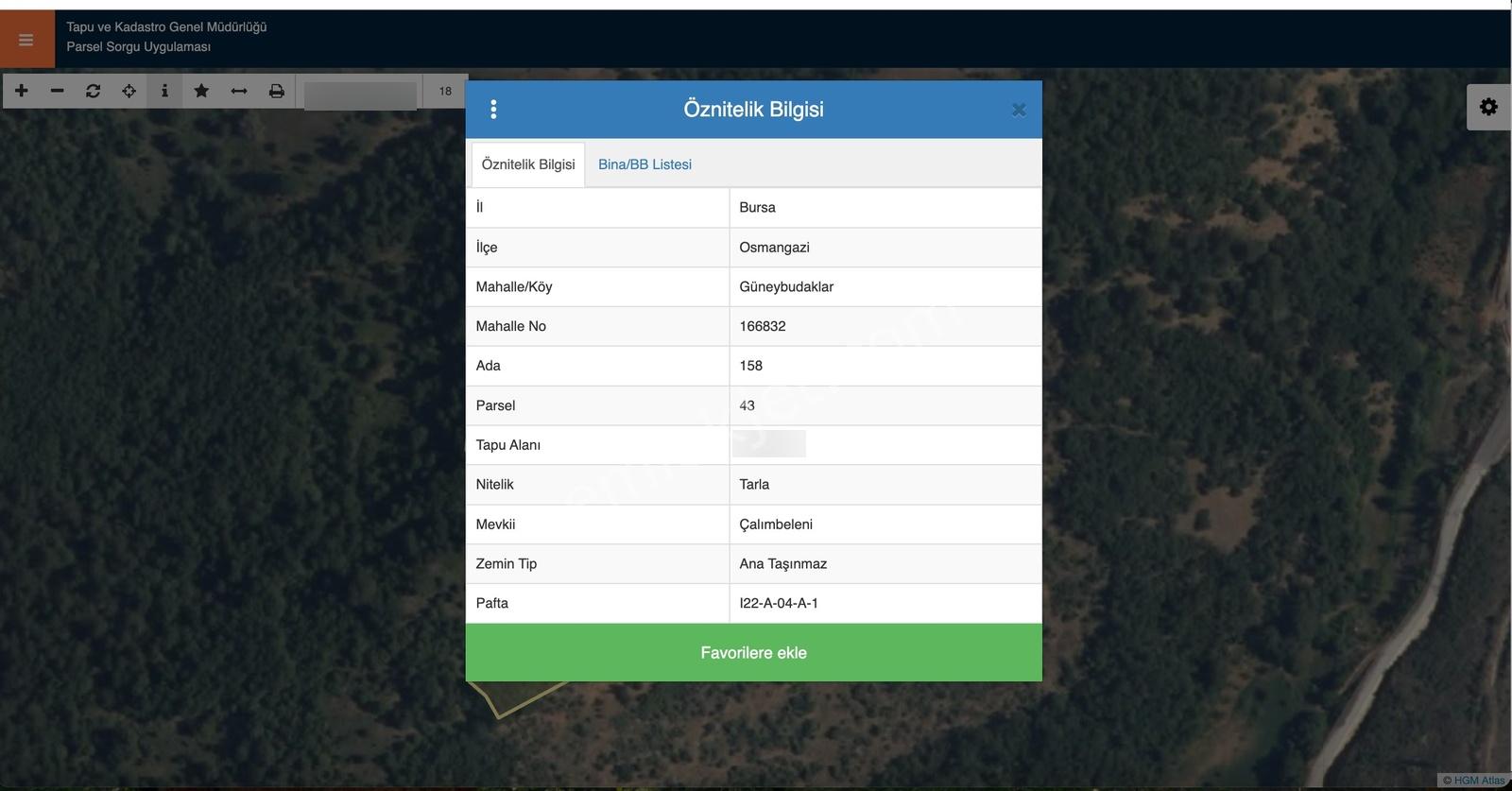Select the info query tool
Image resolution: width=1512 pixels, height=791 pixels.
coord(164,91)
